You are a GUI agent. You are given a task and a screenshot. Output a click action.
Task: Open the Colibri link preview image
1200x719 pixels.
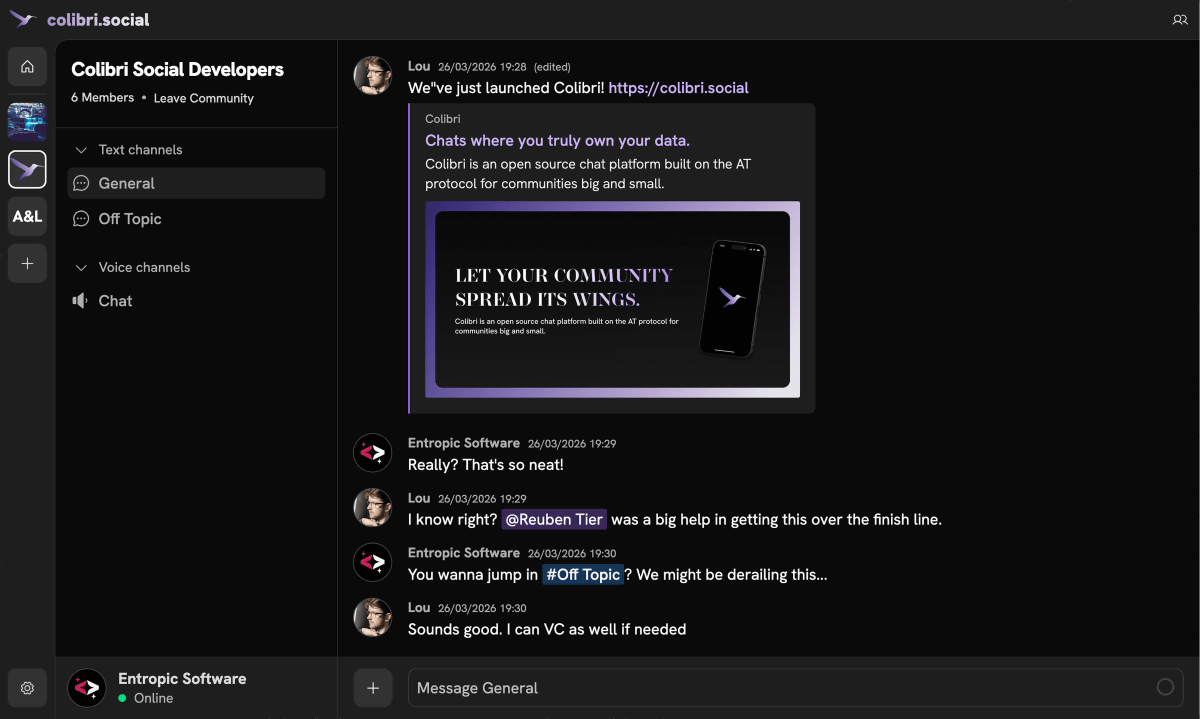click(612, 299)
